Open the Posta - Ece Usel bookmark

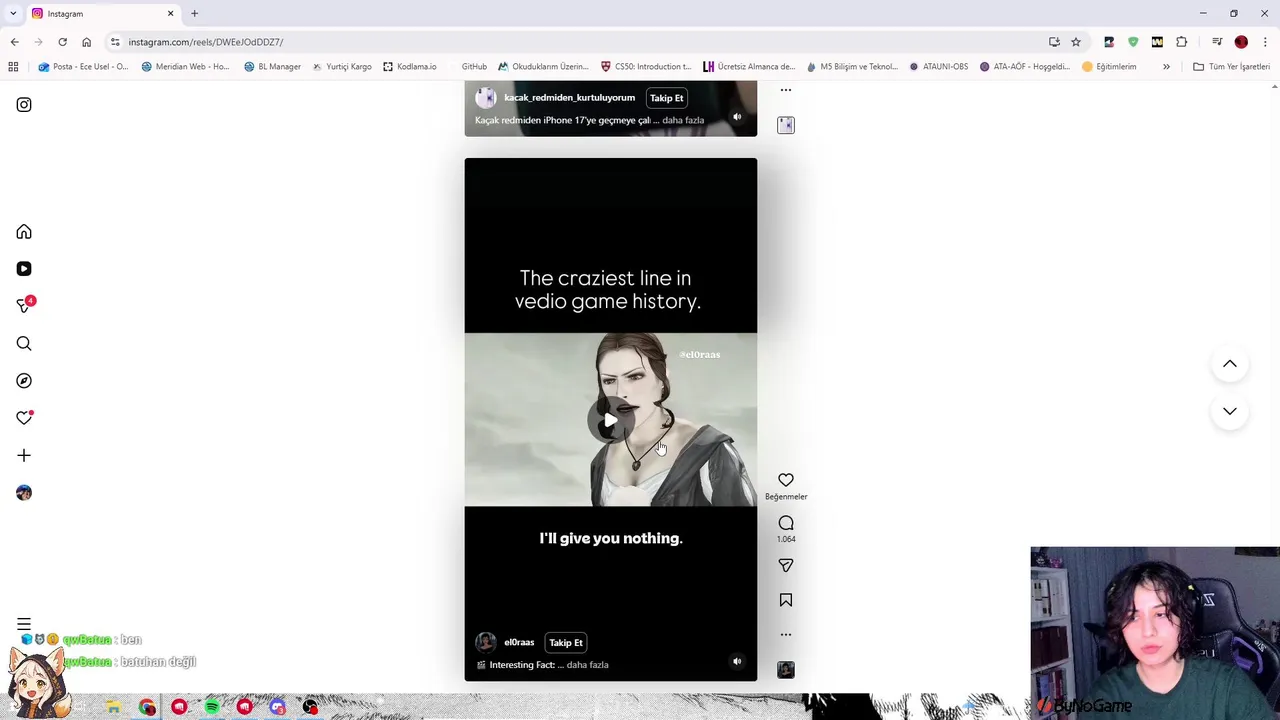click(83, 67)
